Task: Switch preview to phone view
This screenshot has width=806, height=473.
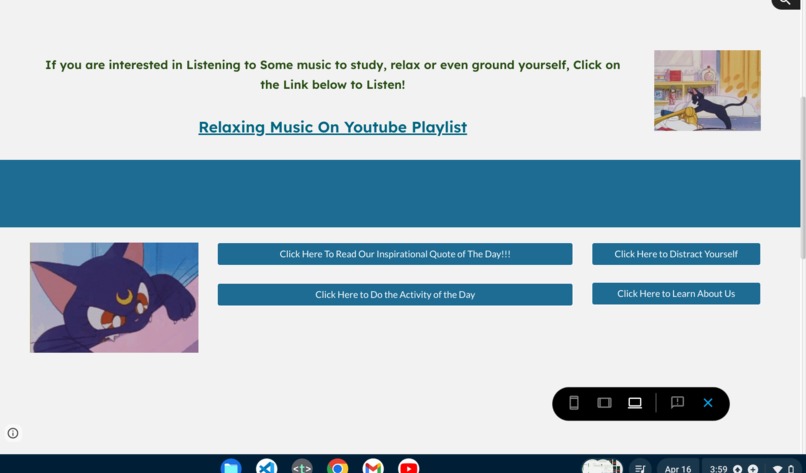Action: (x=574, y=403)
